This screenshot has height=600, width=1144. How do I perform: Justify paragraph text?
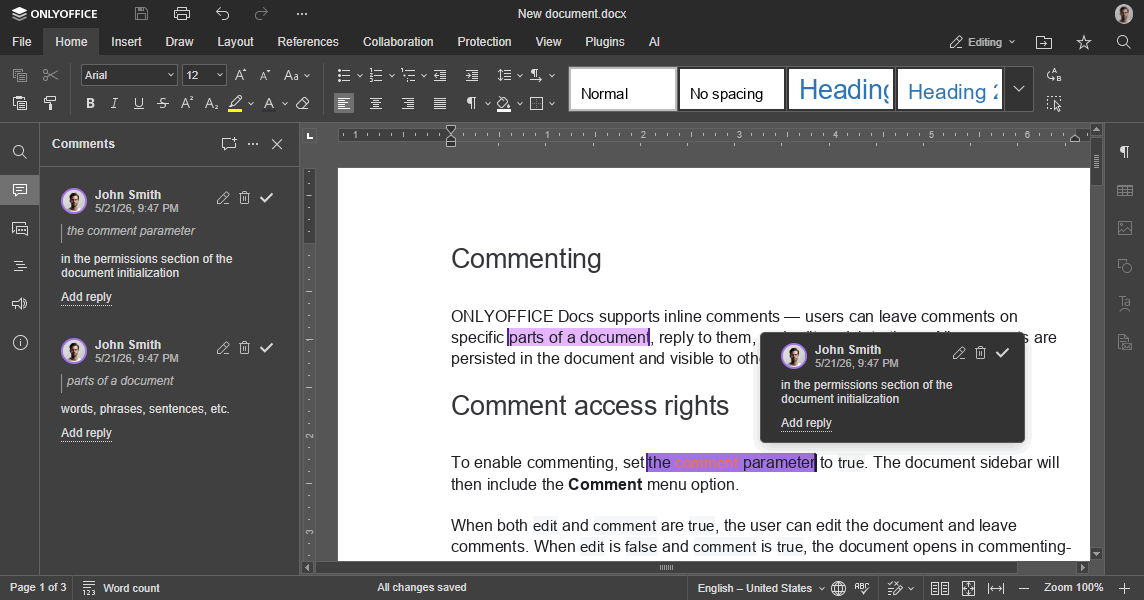440,104
